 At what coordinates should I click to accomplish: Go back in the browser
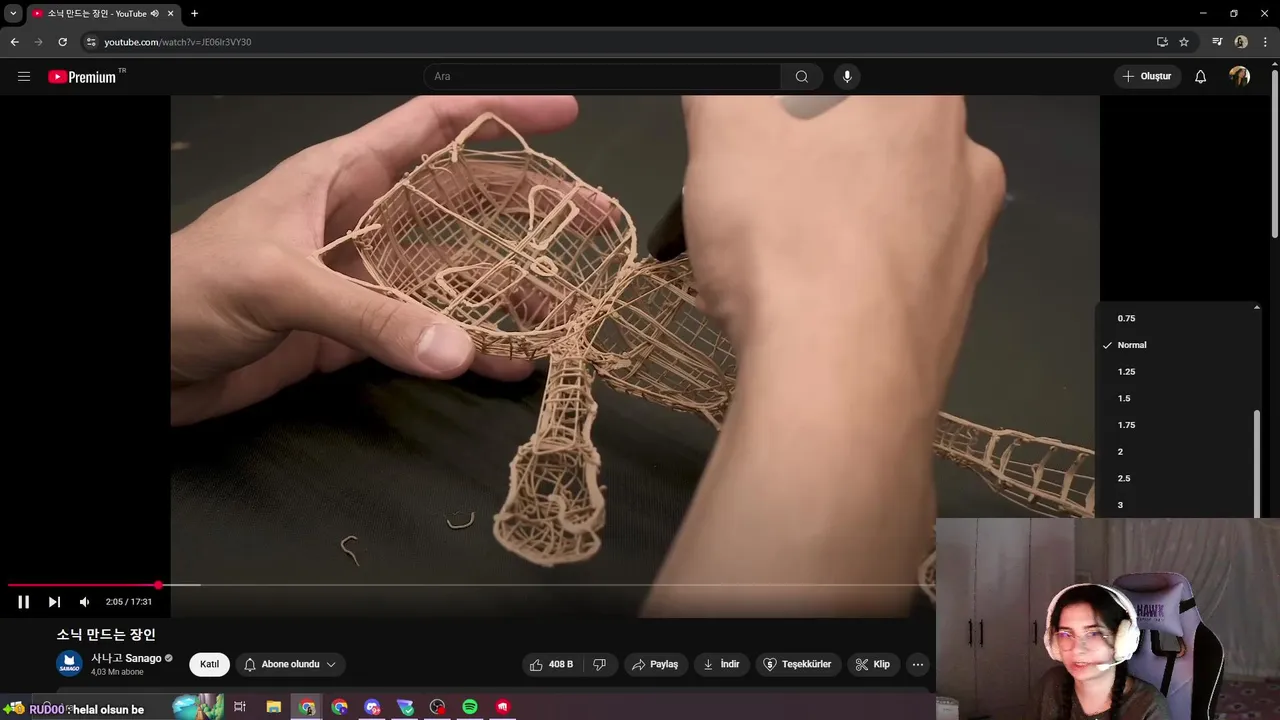tap(14, 42)
